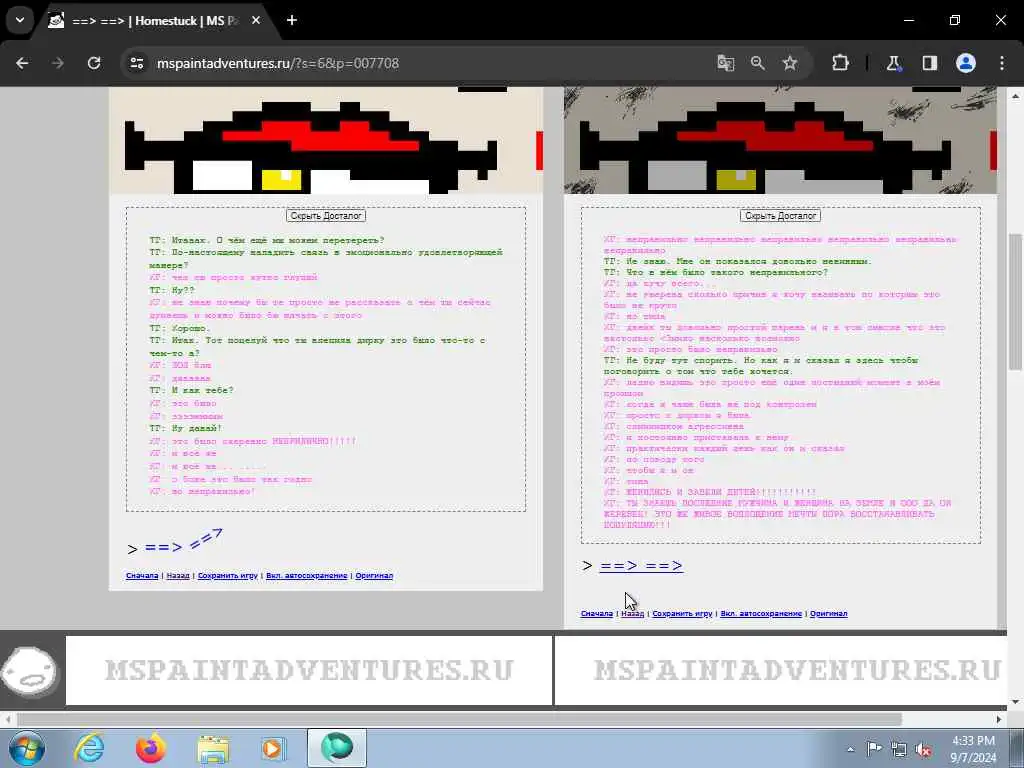Open the Windows Start menu
The height and width of the screenshot is (768, 1024).
(x=25, y=748)
